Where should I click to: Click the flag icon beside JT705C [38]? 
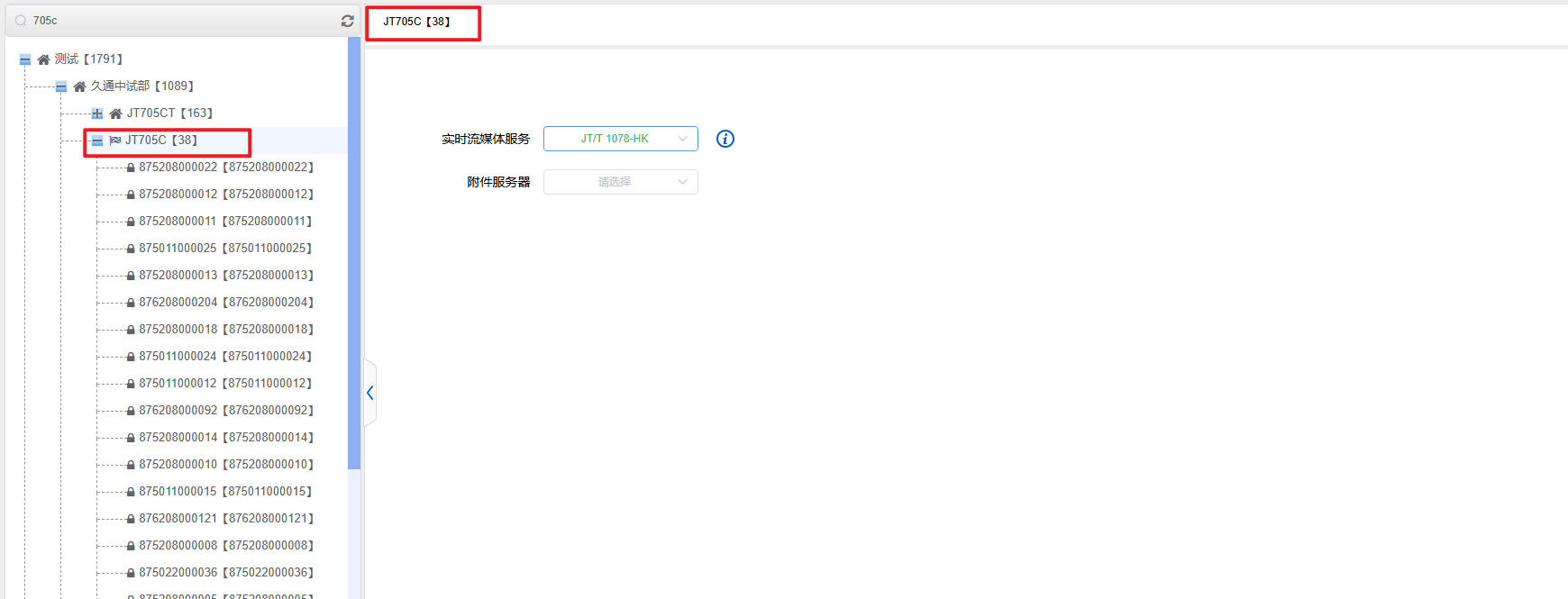point(115,141)
